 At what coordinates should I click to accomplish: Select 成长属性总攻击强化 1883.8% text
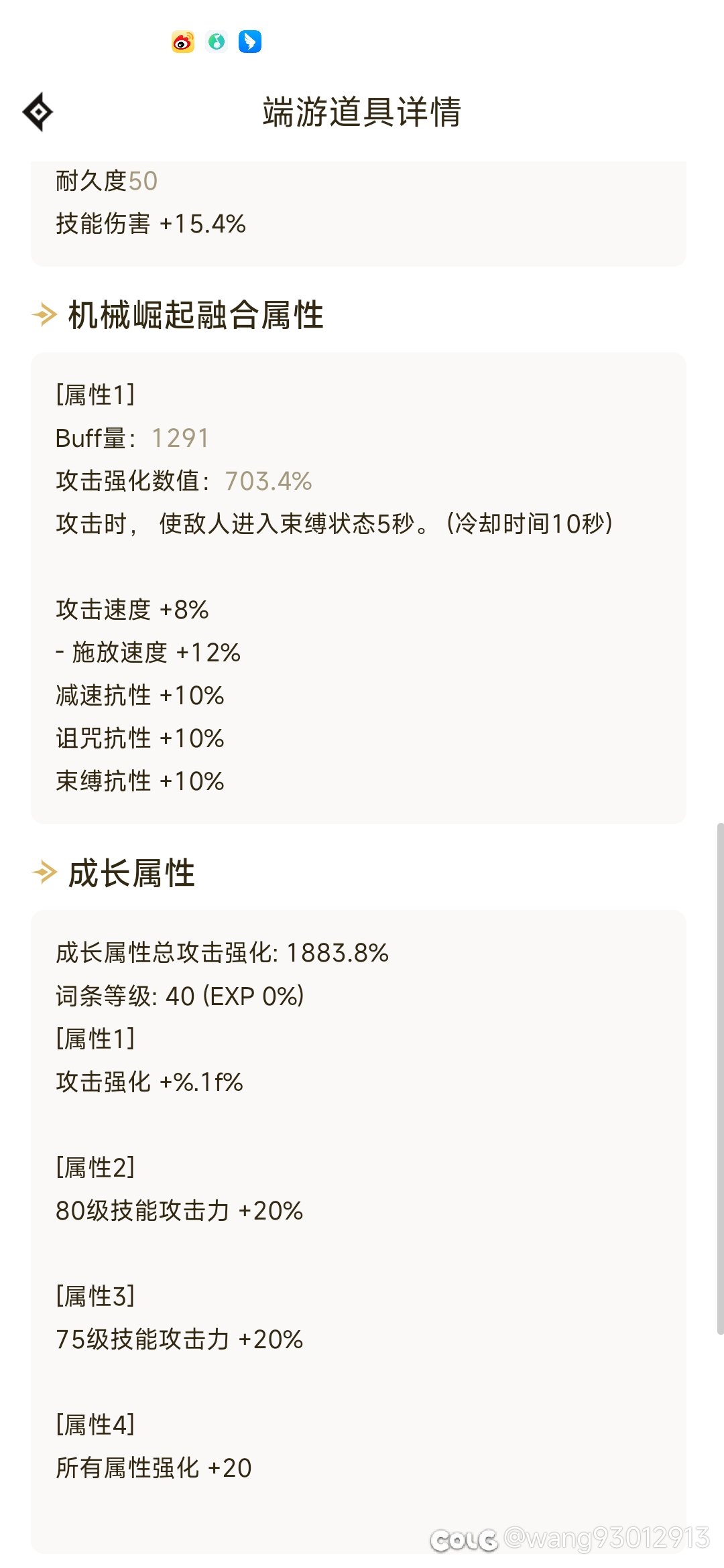(x=222, y=953)
